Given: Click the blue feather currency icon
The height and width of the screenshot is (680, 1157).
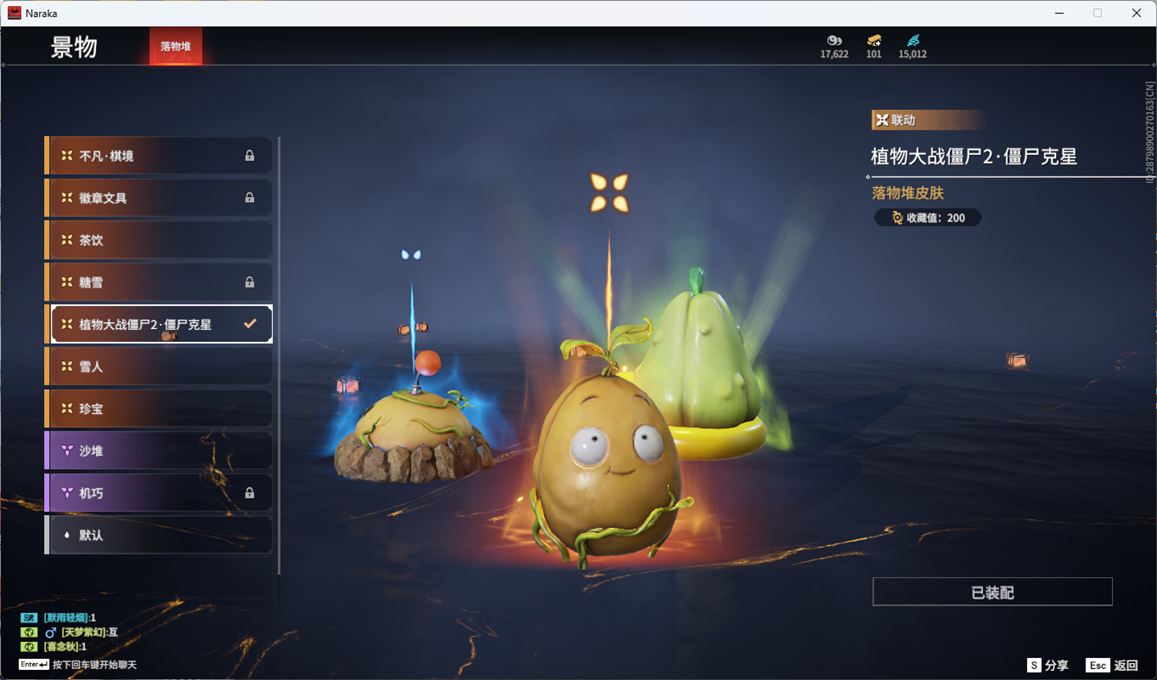Looking at the screenshot, I should tap(912, 40).
